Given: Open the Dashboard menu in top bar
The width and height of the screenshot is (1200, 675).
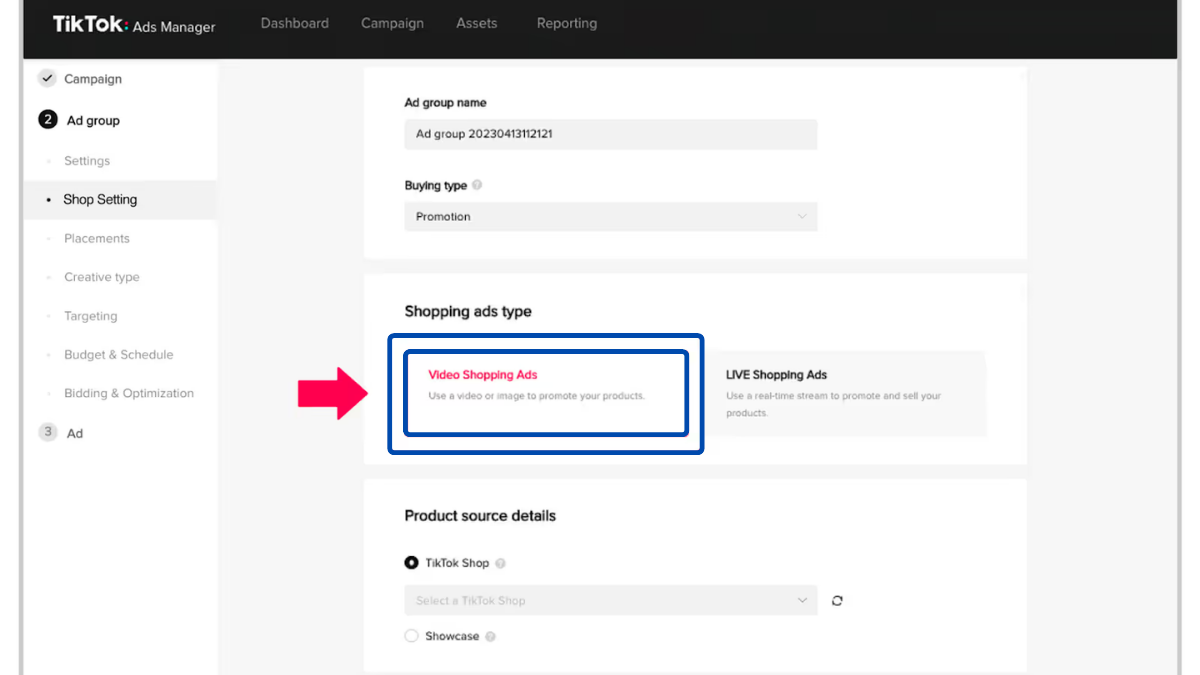Looking at the screenshot, I should (x=294, y=23).
